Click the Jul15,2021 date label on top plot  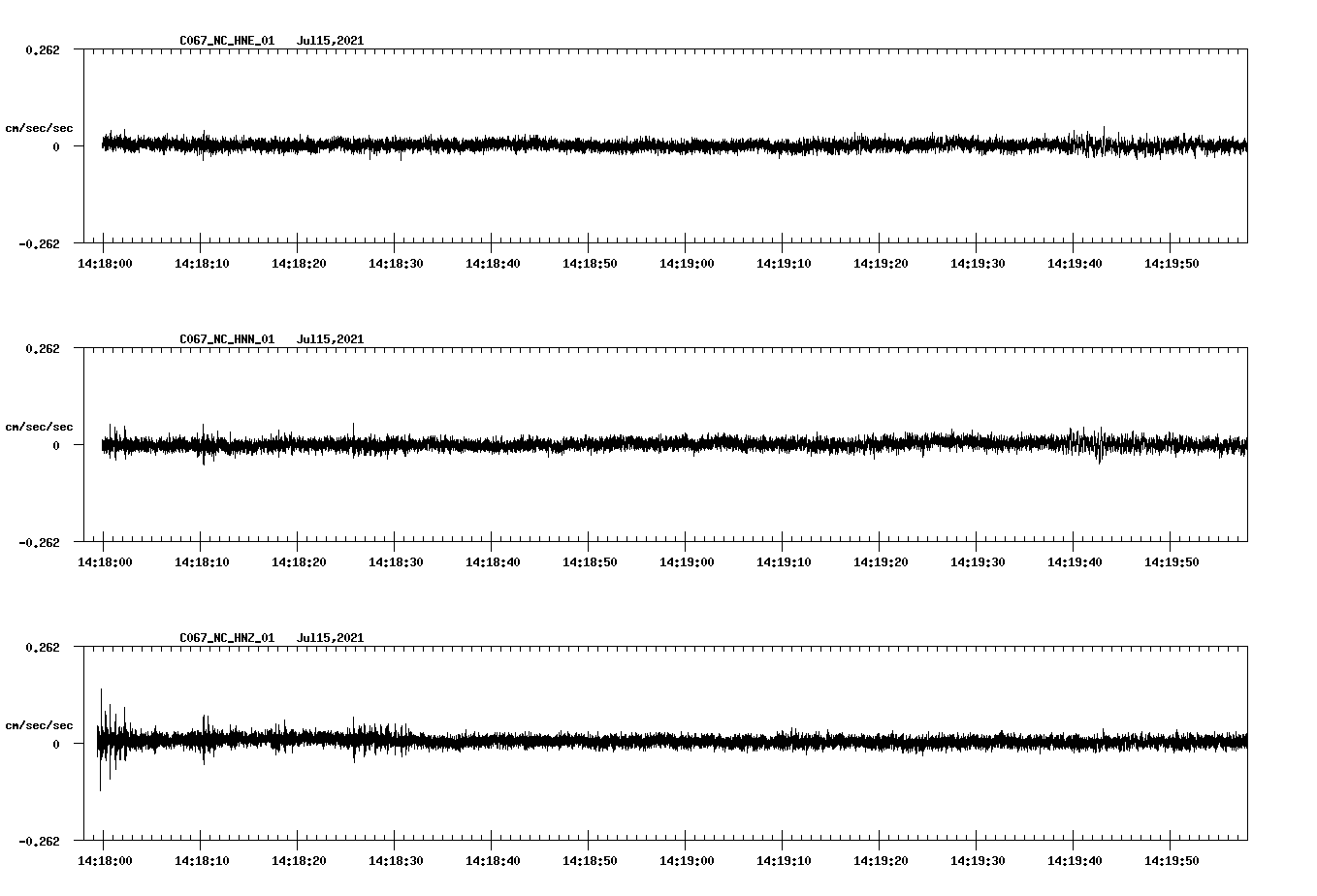332,41
